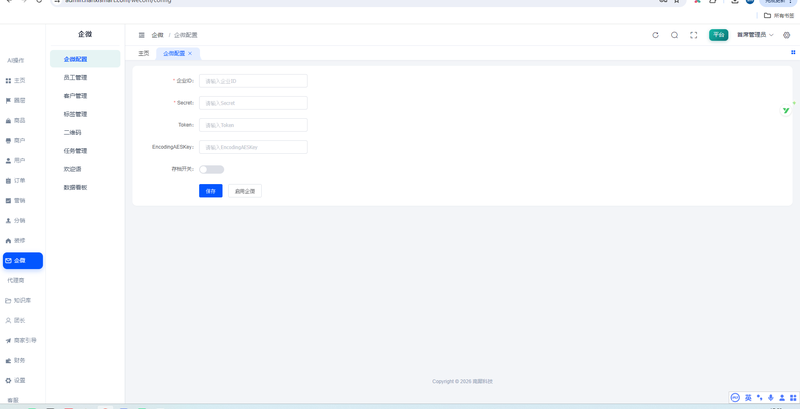This screenshot has height=409, width=800.
Task: Click the 企微配置 breadcrumb text
Action: click(x=185, y=35)
